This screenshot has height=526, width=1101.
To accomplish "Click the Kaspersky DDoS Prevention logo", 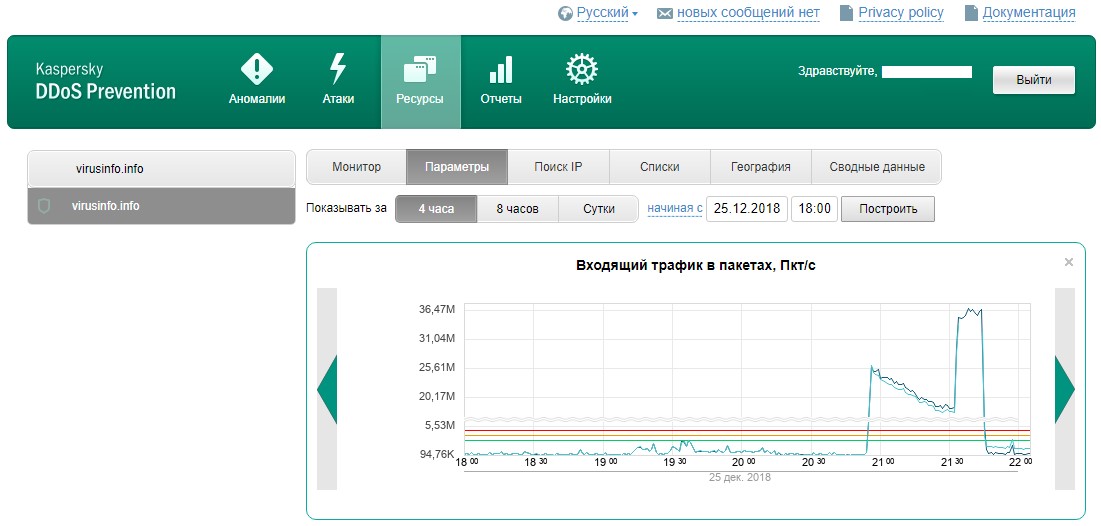I will coord(105,81).
